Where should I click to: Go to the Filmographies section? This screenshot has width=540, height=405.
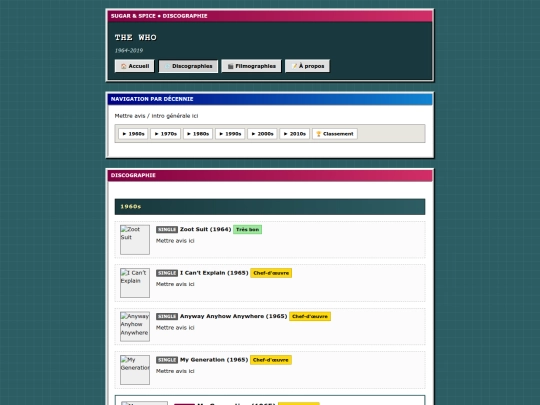click(251, 66)
